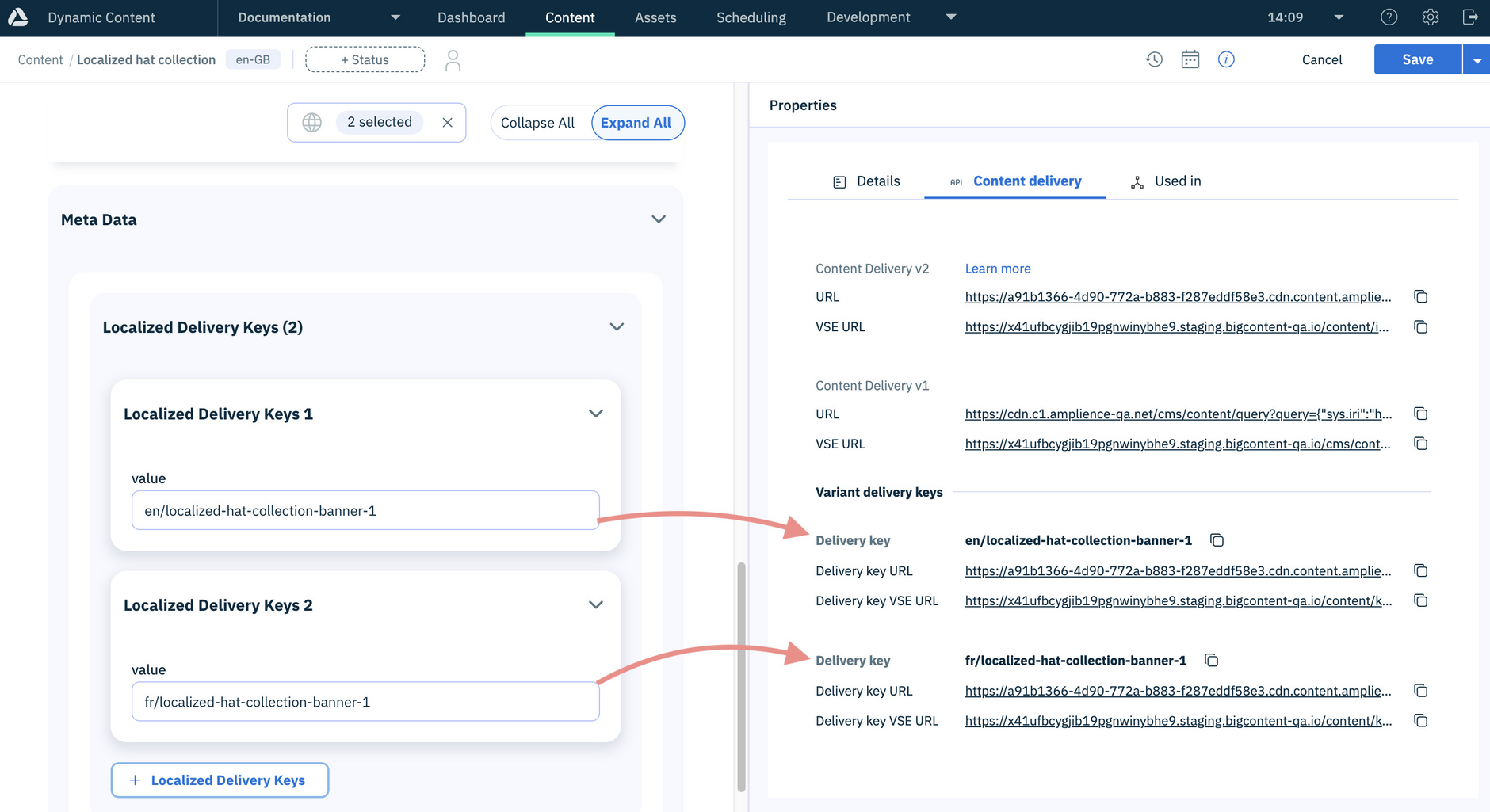Click the content form vertical scrollbar
The width and height of the screenshot is (1490, 812).
[741, 677]
